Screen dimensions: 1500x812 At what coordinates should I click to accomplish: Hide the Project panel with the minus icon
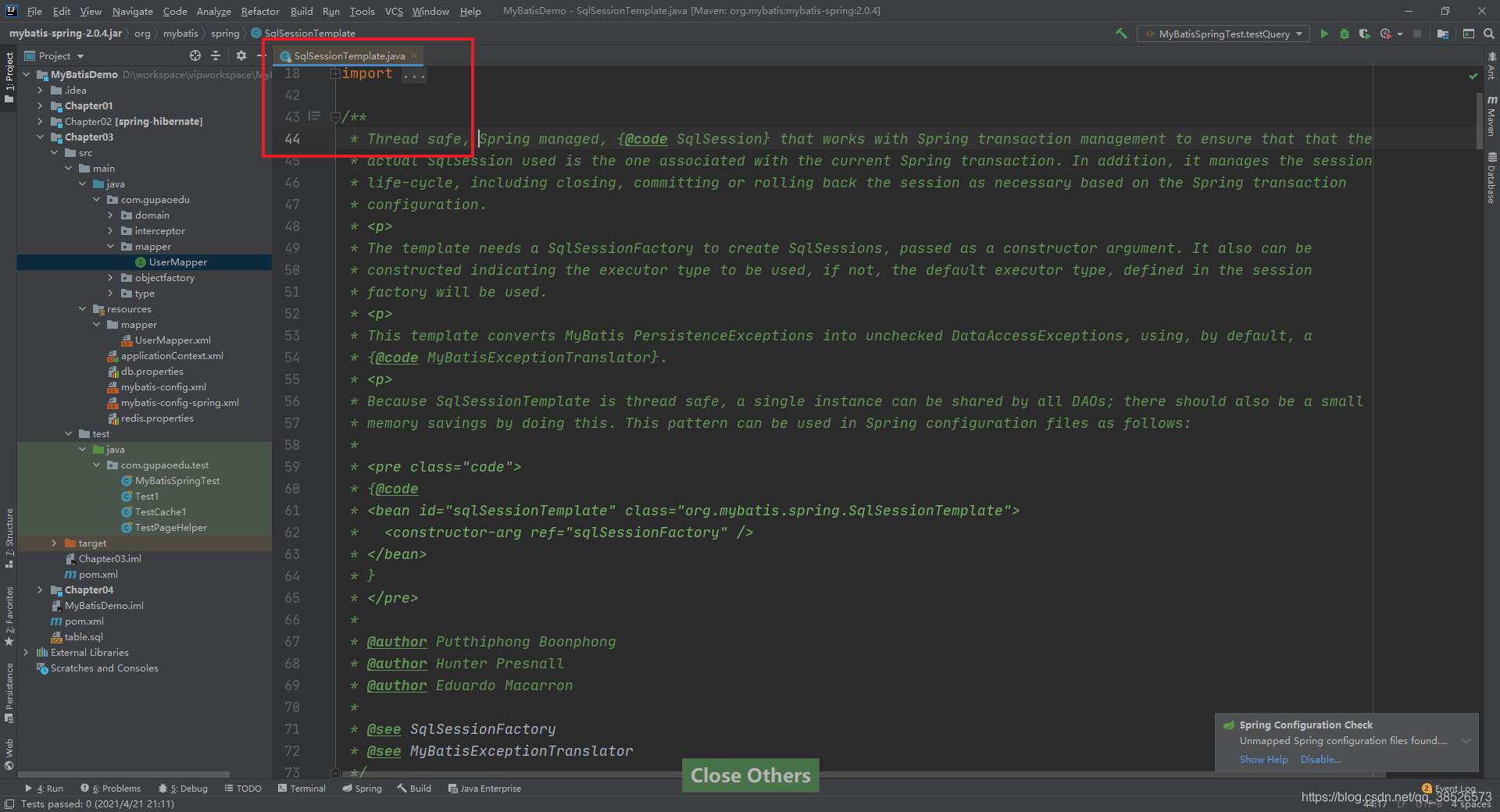261,55
